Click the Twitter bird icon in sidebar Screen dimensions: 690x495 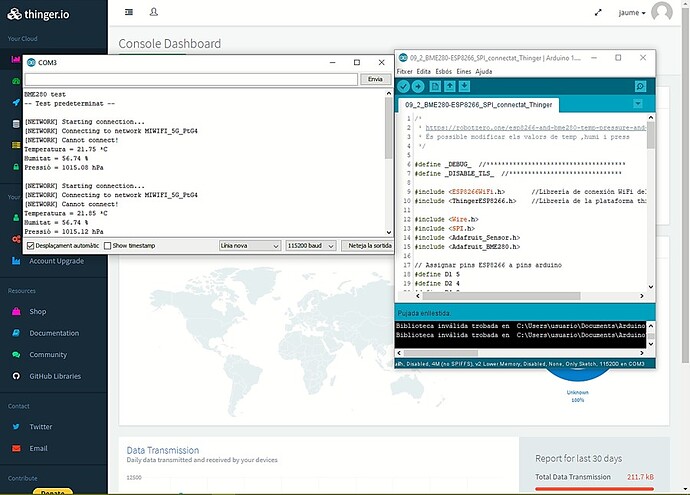(16, 427)
